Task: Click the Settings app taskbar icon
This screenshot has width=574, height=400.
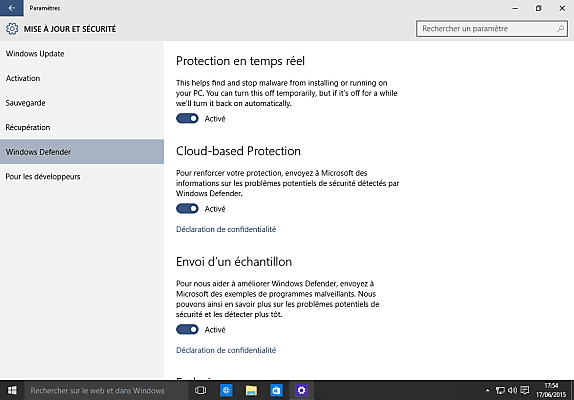Action: pos(301,390)
